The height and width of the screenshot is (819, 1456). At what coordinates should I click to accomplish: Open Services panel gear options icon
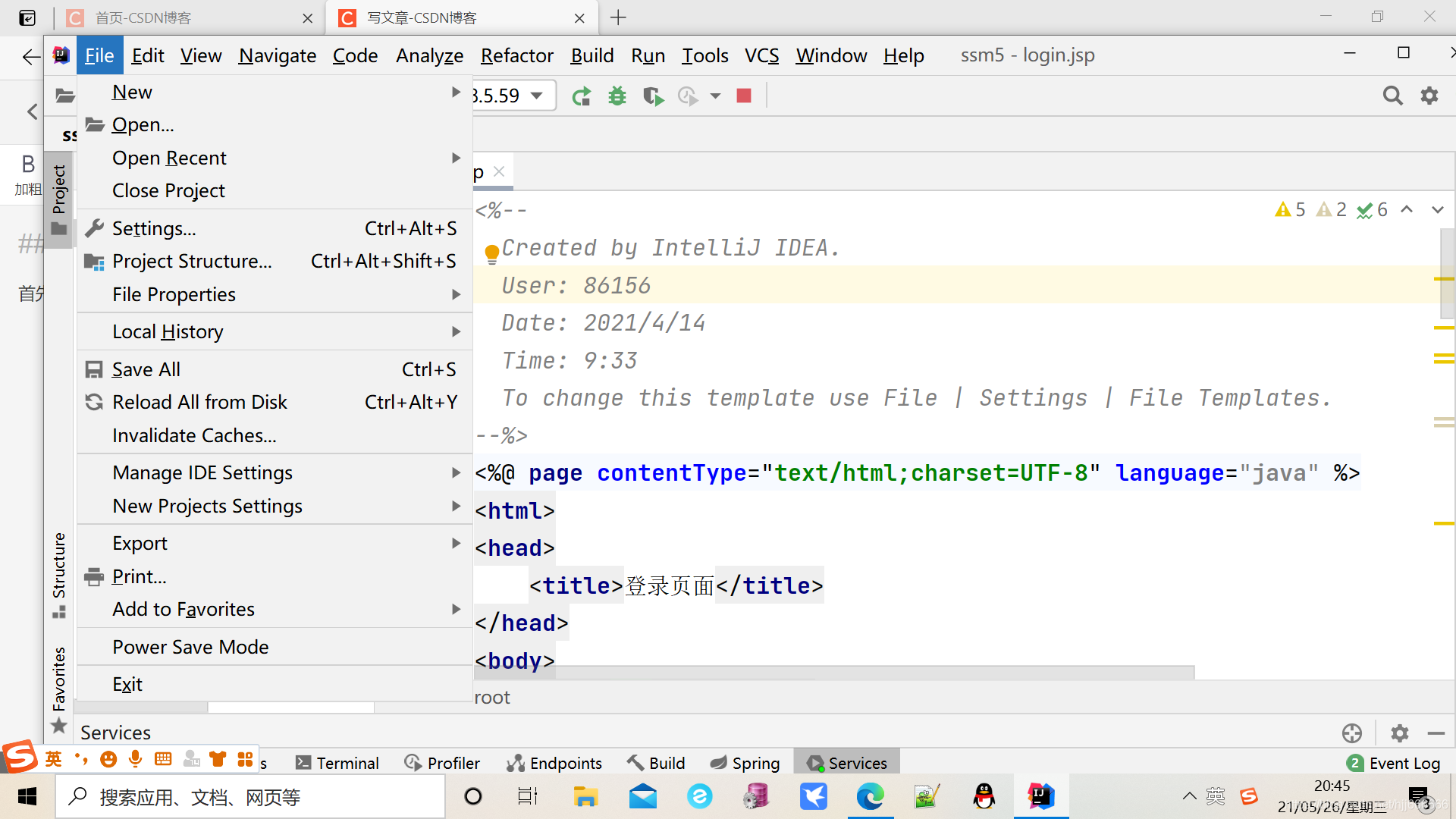tap(1399, 733)
